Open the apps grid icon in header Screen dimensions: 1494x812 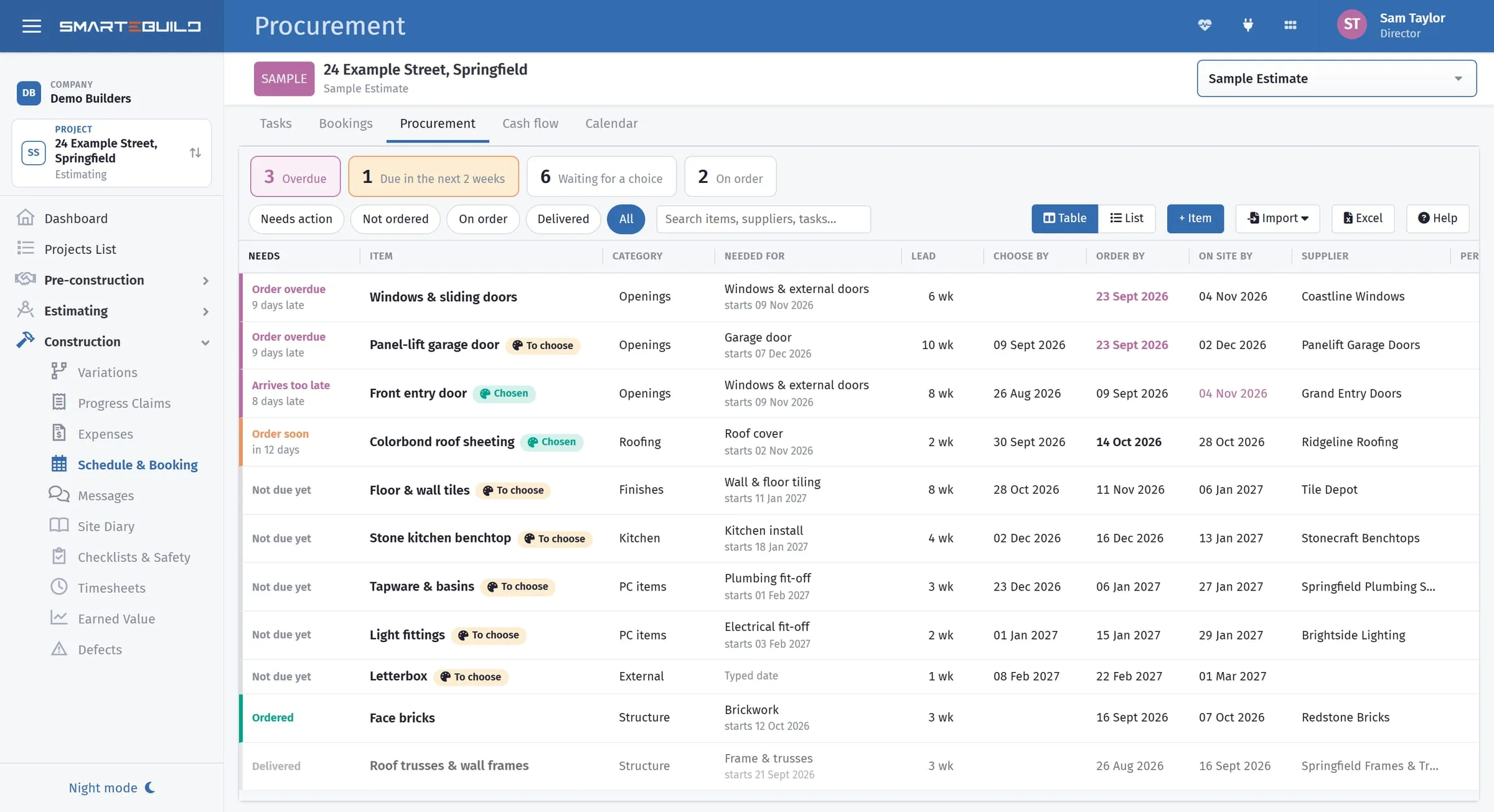(x=1290, y=25)
